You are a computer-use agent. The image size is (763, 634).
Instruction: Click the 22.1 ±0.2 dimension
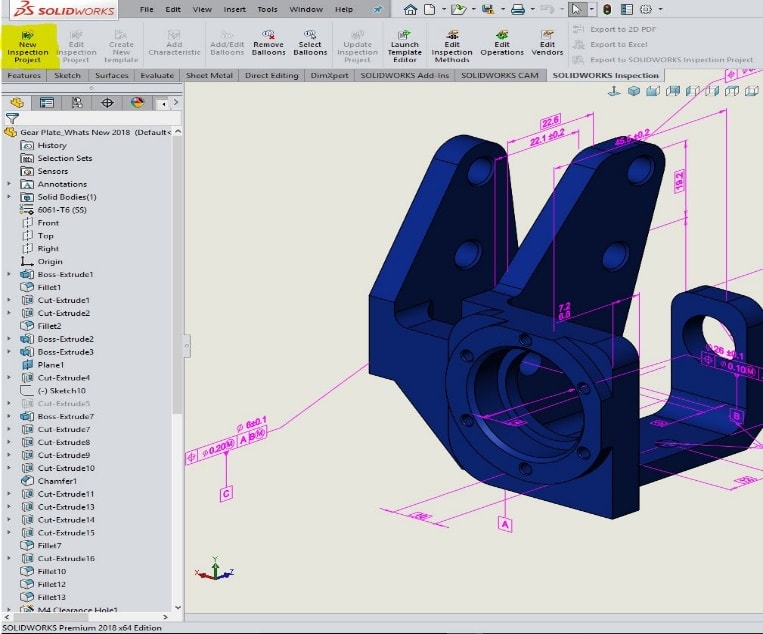point(547,138)
